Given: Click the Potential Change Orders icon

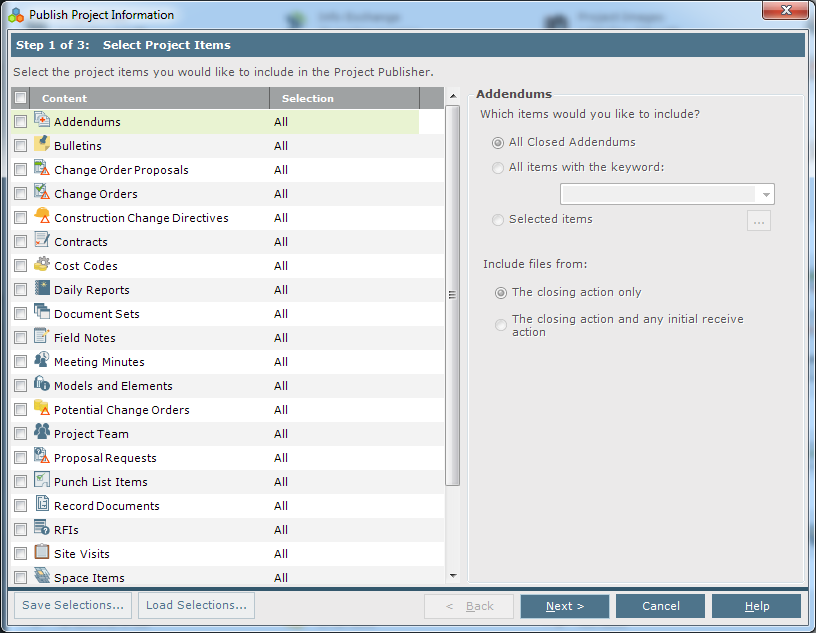Looking at the screenshot, I should [x=42, y=408].
